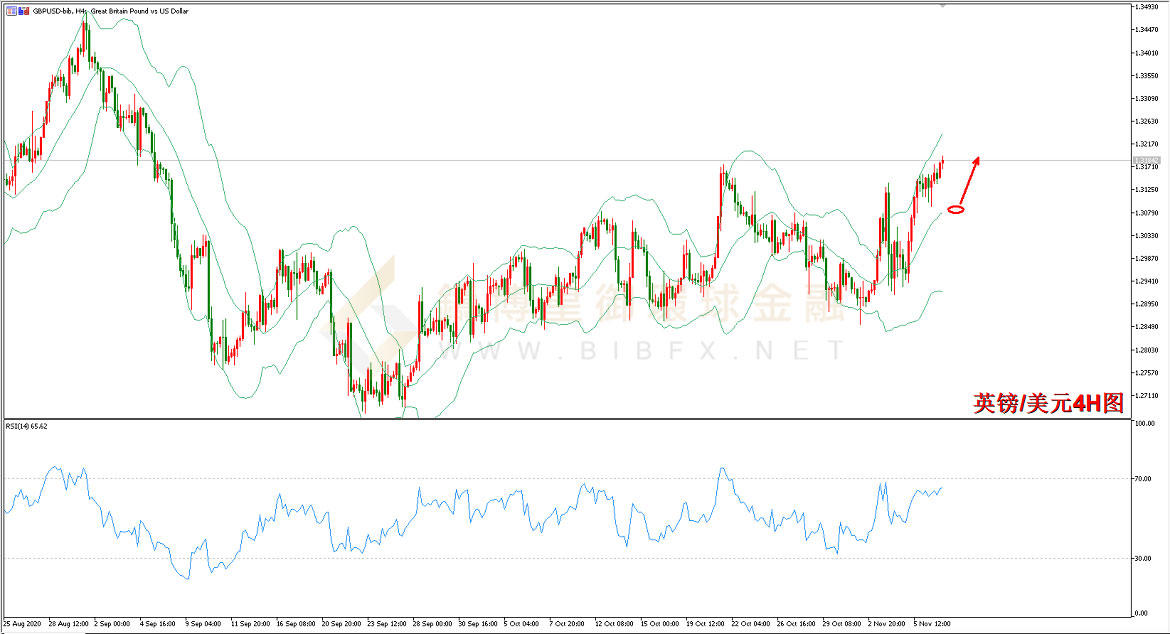Select the small red ellipse marker
This screenshot has width=1170, height=634.
pyautogui.click(x=955, y=209)
